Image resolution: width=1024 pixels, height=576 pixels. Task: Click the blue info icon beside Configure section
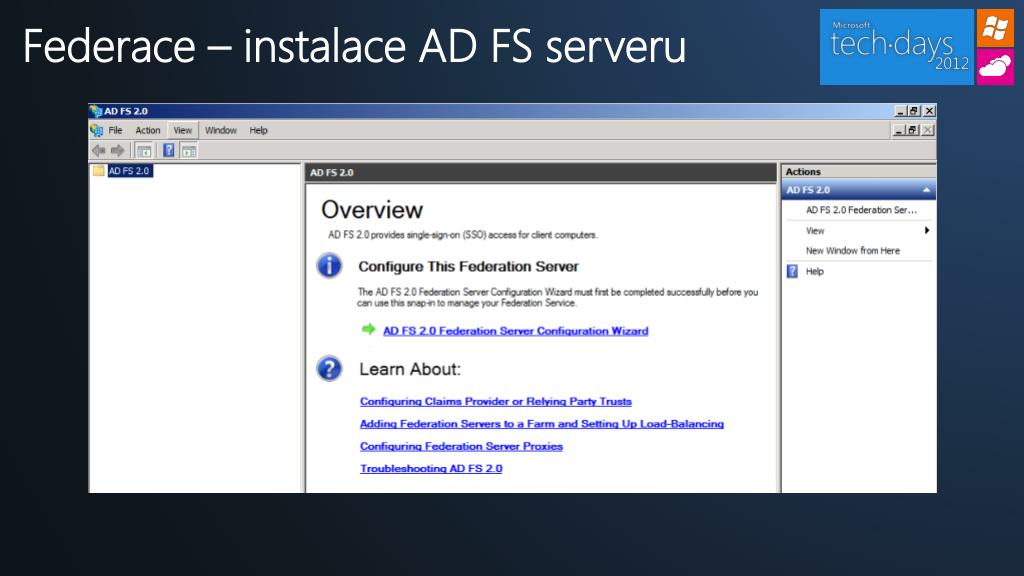(329, 266)
